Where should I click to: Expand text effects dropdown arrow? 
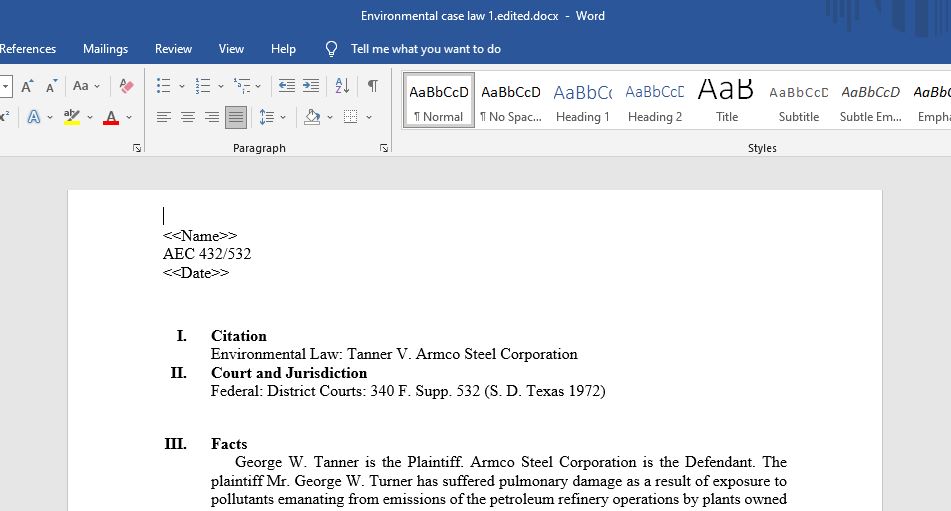coord(50,118)
